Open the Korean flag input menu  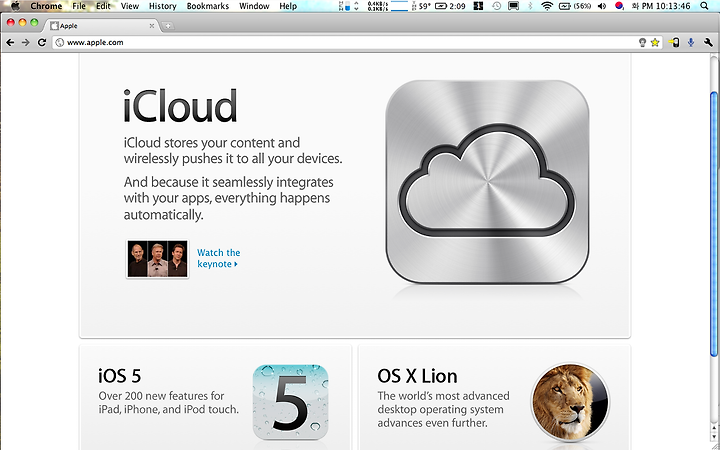(x=619, y=6)
